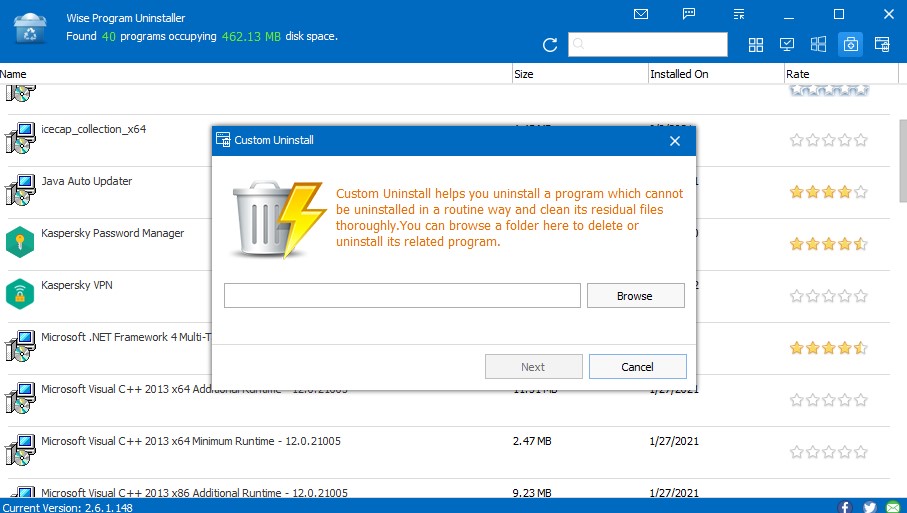Click the vertical scrollbar thumb
The image size is (907, 513).
(903, 161)
